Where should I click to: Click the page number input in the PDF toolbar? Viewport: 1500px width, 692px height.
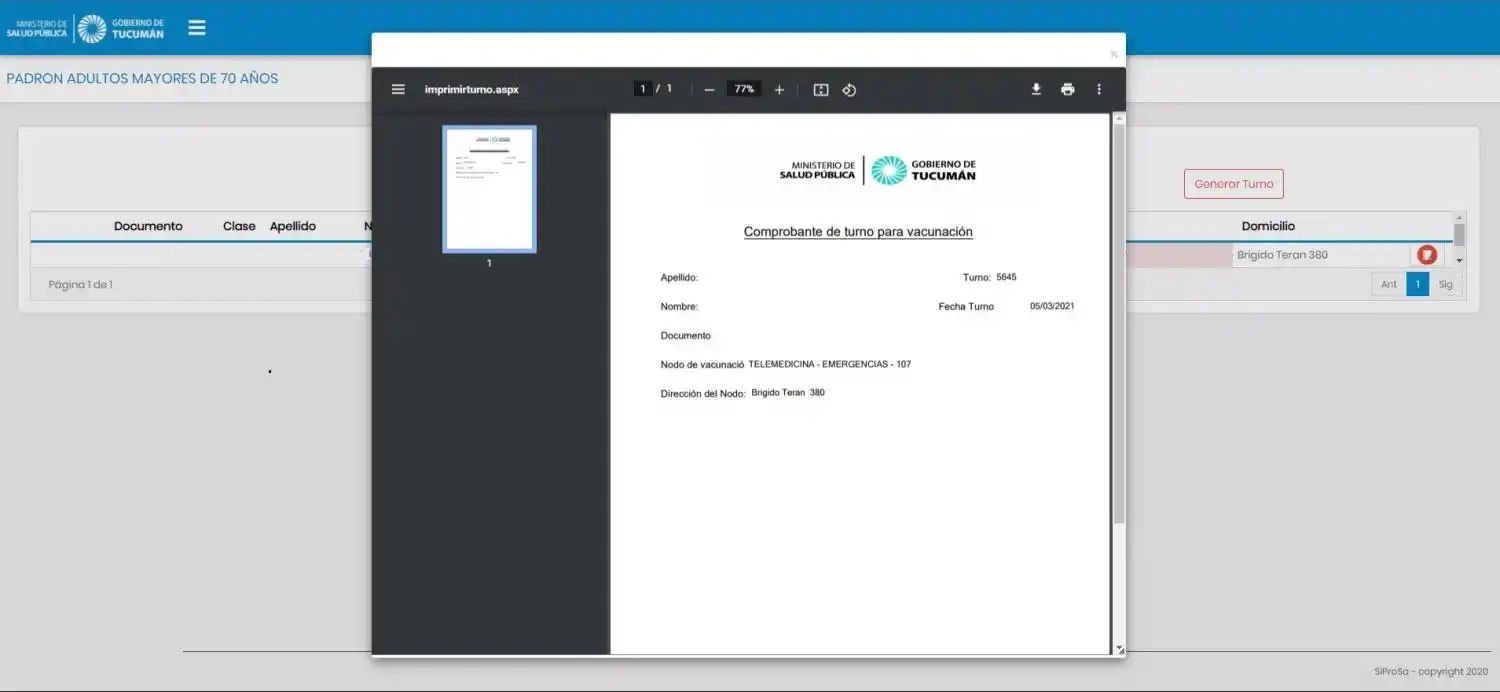(x=643, y=88)
